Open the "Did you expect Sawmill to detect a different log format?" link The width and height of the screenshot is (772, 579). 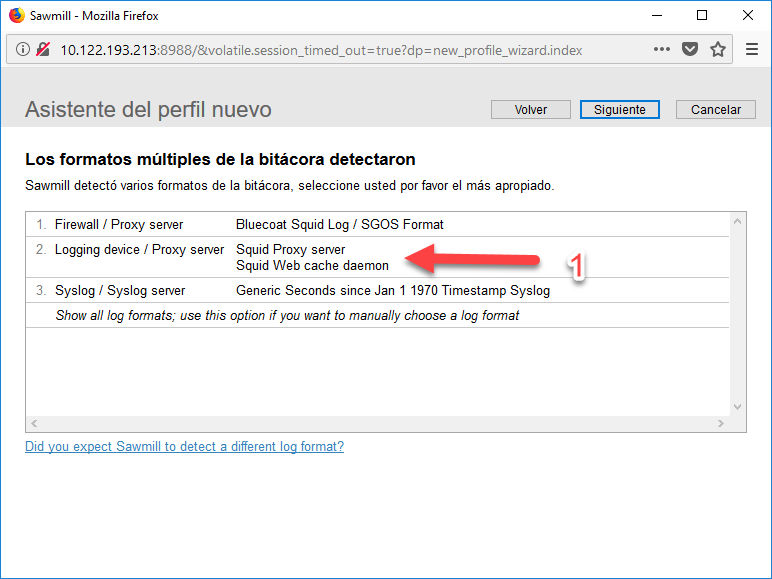click(185, 446)
